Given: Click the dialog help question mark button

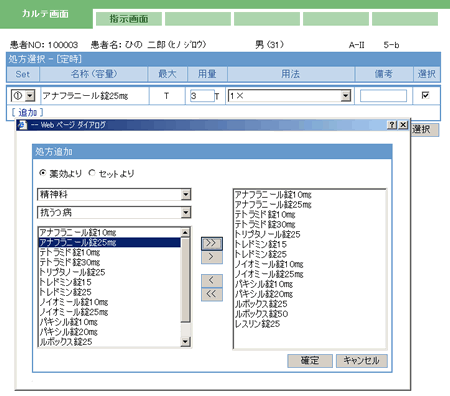Looking at the screenshot, I should point(392,125).
